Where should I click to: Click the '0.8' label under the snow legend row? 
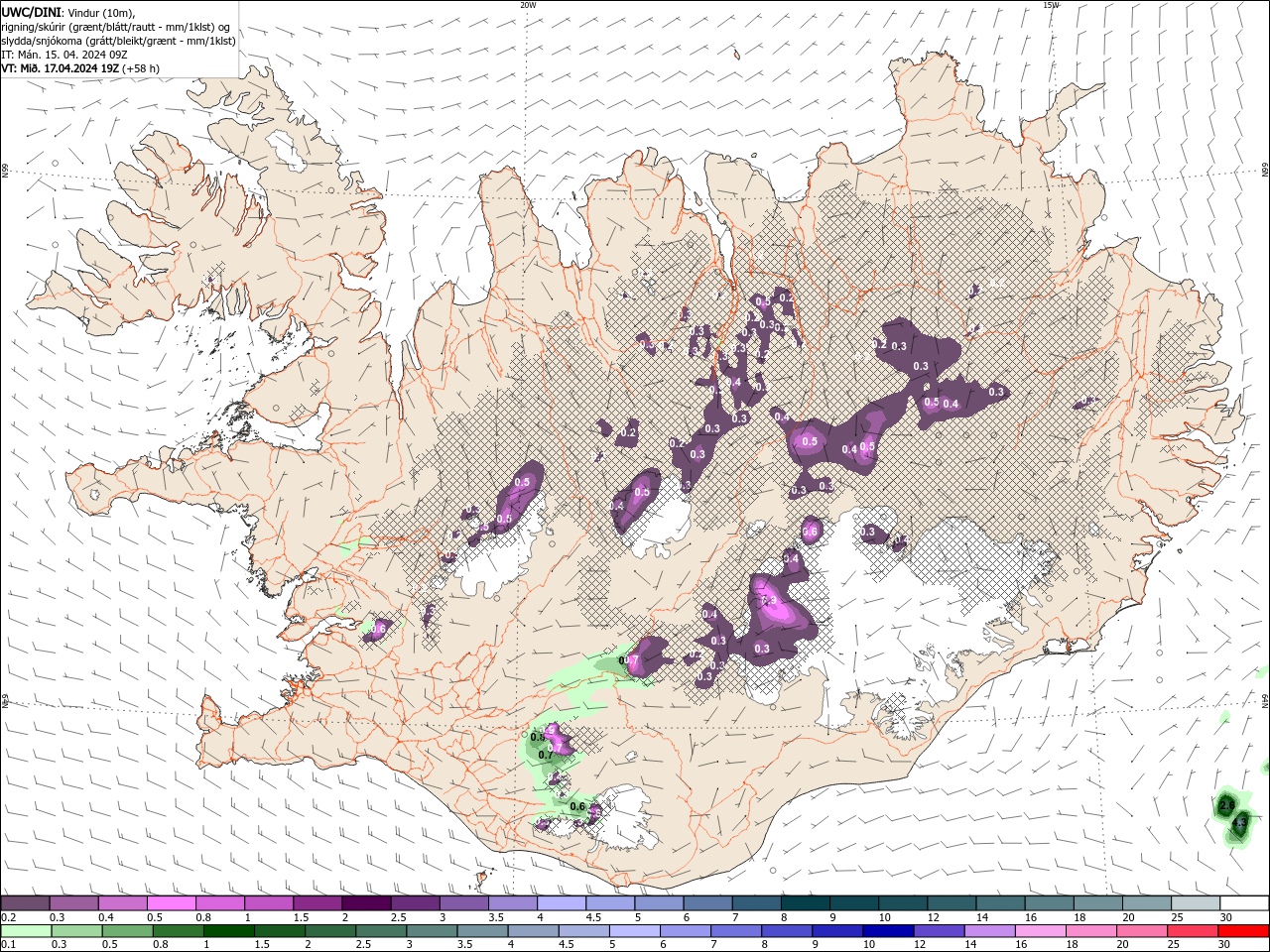pos(202,917)
